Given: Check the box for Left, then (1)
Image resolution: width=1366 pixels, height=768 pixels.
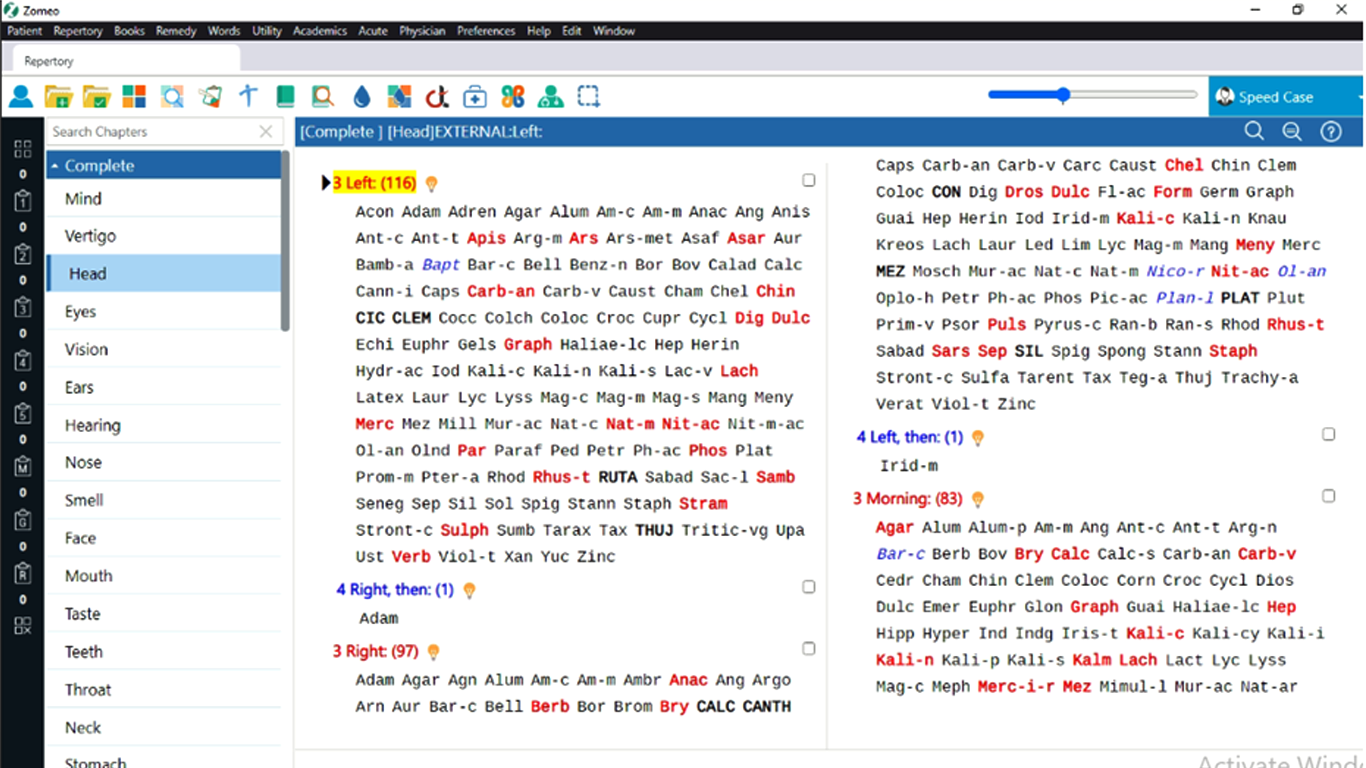Looking at the screenshot, I should (x=1328, y=434).
